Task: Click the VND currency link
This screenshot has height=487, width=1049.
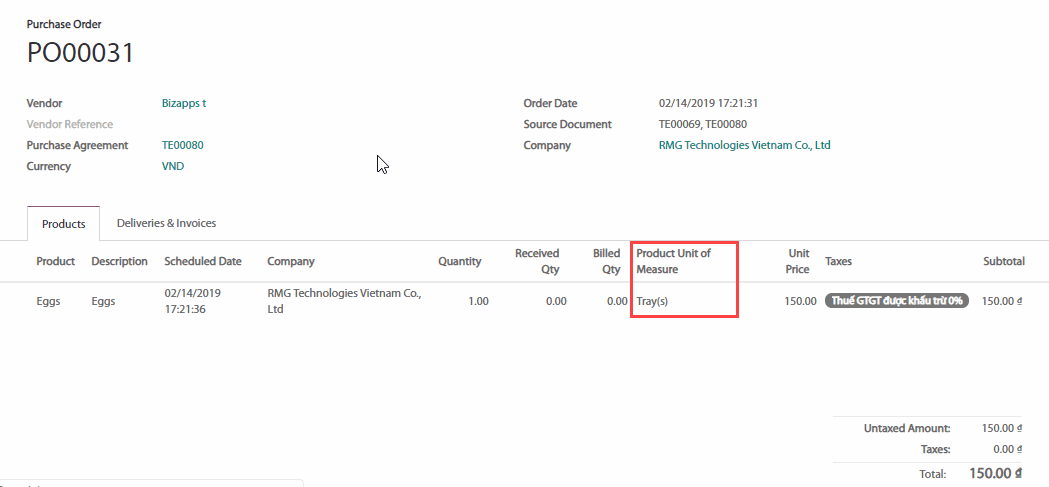Action: (173, 166)
